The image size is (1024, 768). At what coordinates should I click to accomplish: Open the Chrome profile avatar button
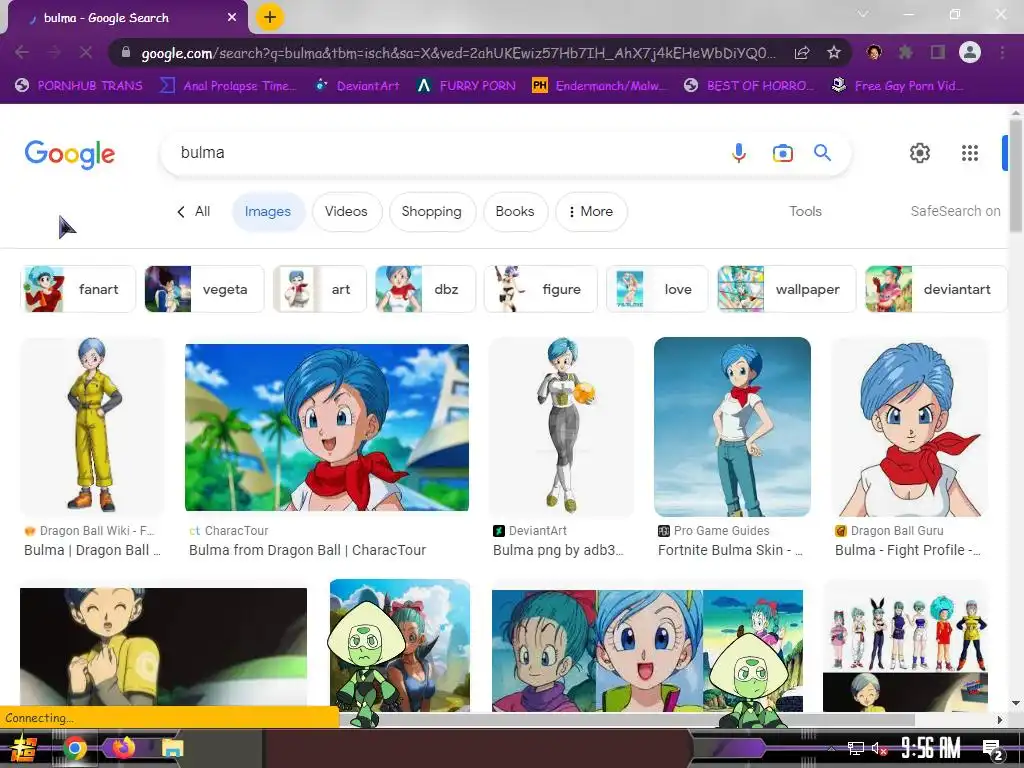[x=970, y=52]
